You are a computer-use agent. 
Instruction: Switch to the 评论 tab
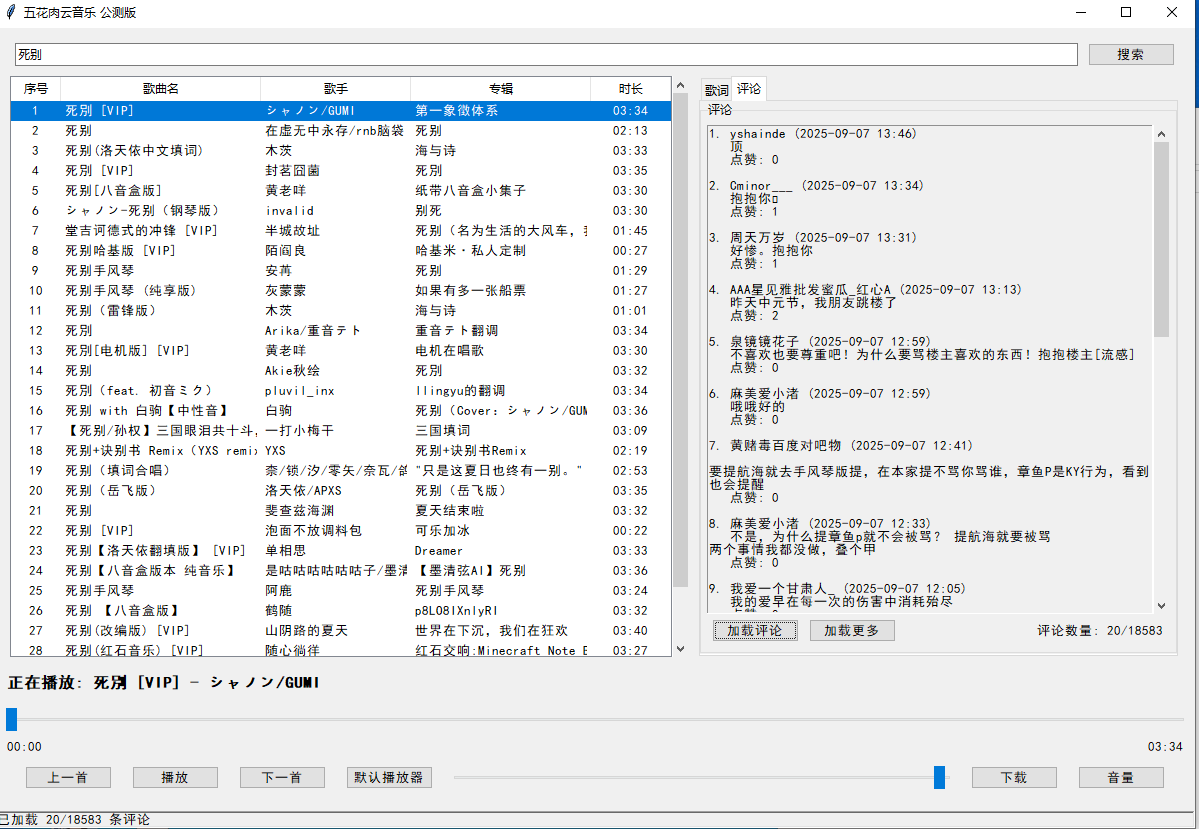pyautogui.click(x=748, y=88)
